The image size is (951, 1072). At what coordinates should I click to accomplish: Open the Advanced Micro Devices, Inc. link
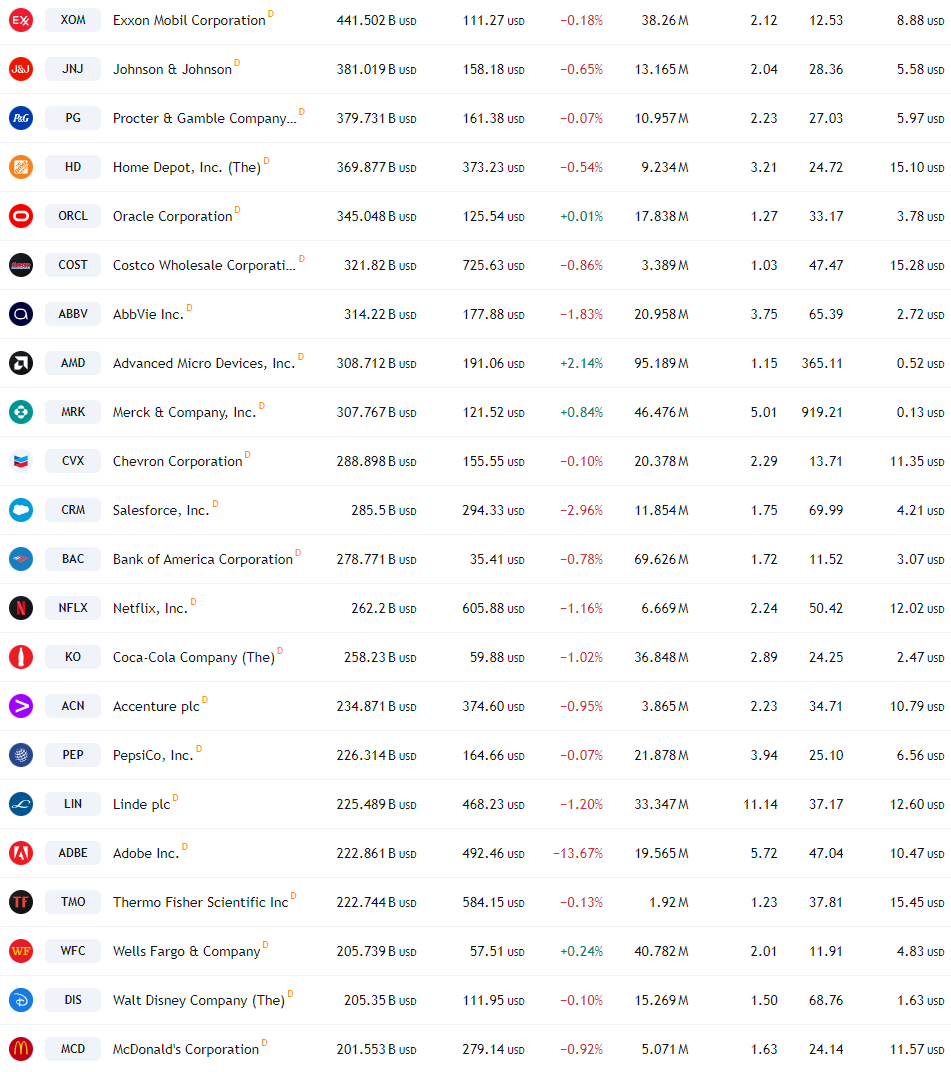point(204,364)
